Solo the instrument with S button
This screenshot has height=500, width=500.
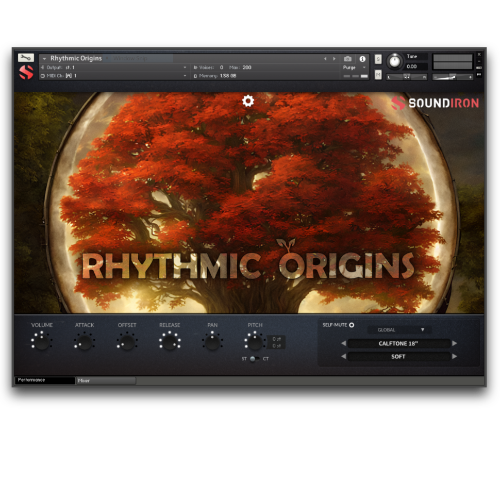pyautogui.click(x=378, y=59)
